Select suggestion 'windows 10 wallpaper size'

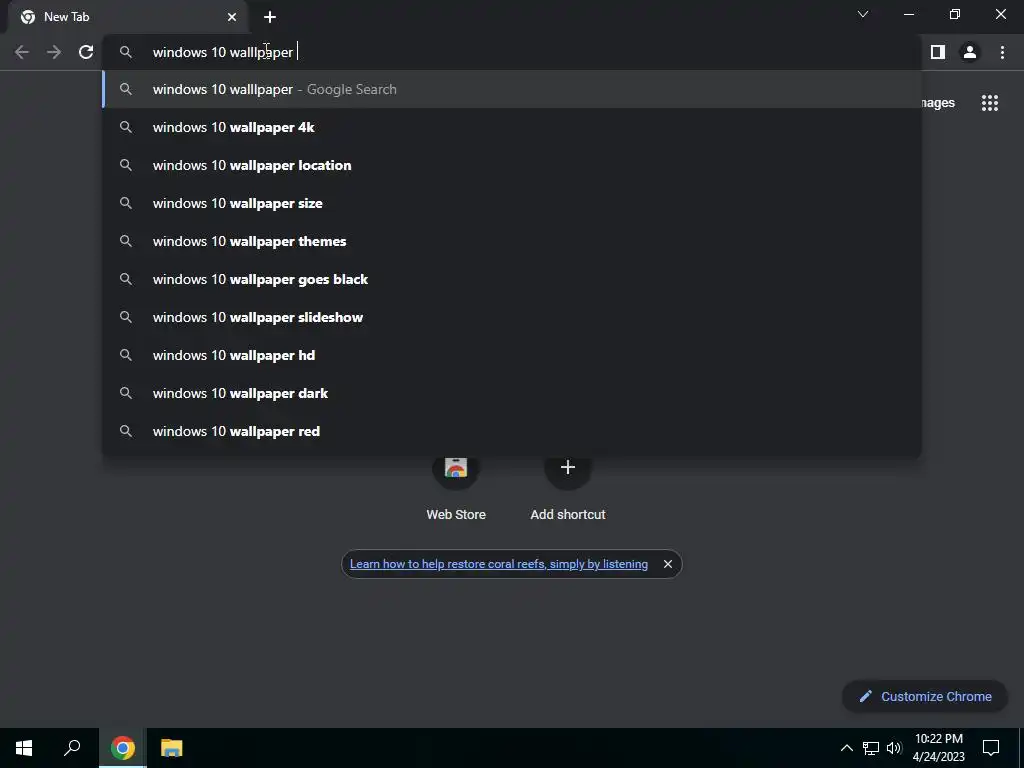coord(512,203)
